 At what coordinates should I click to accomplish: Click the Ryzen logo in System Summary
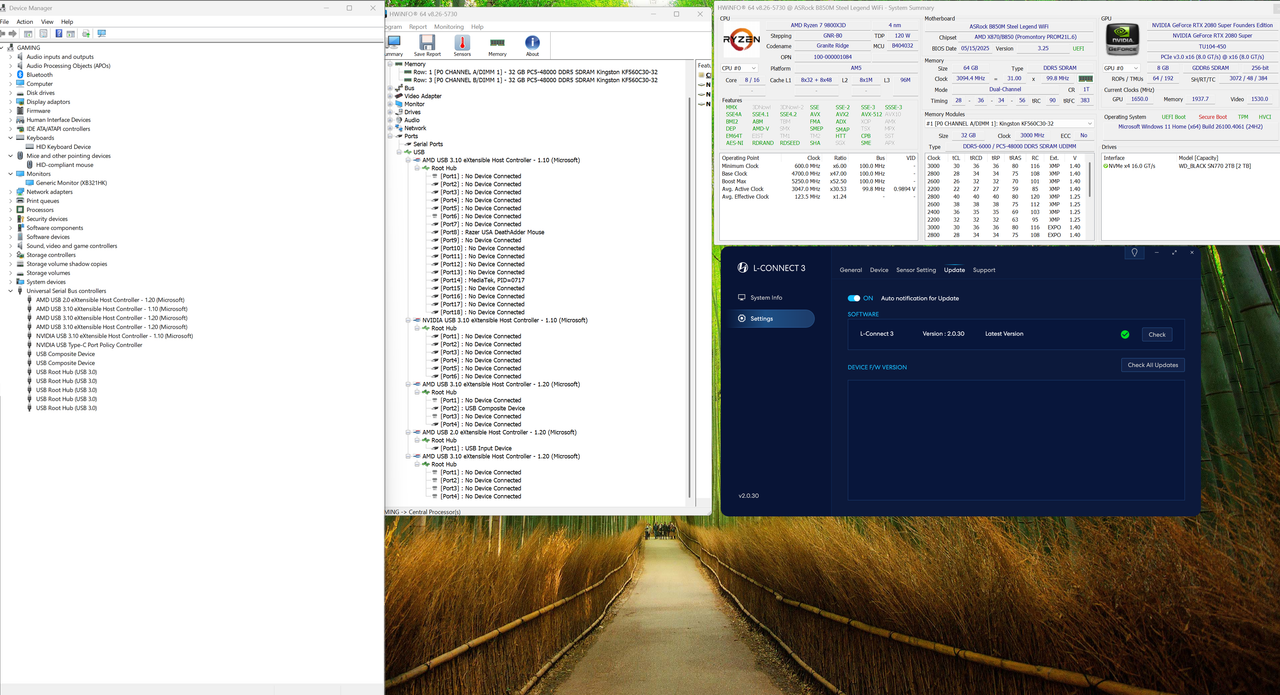point(741,39)
